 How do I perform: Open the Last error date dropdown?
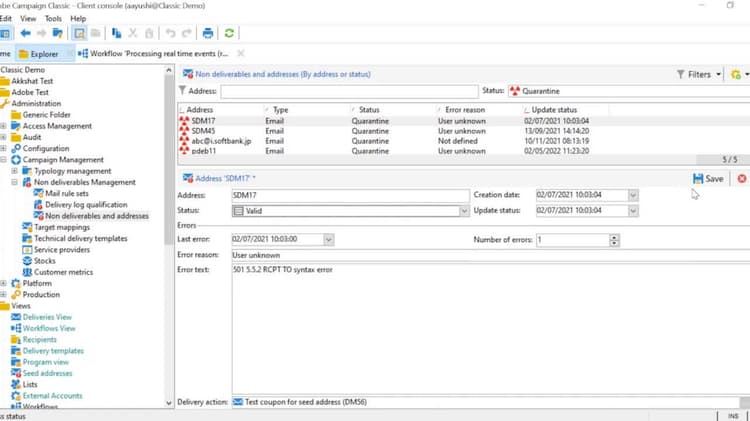tap(329, 239)
